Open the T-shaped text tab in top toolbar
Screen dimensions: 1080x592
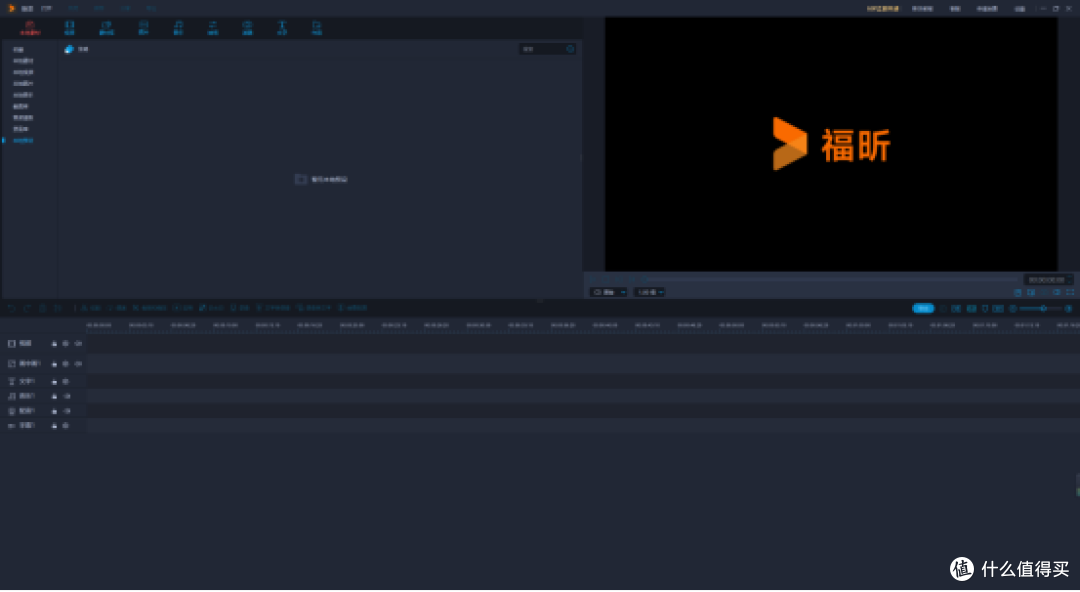pos(282,28)
